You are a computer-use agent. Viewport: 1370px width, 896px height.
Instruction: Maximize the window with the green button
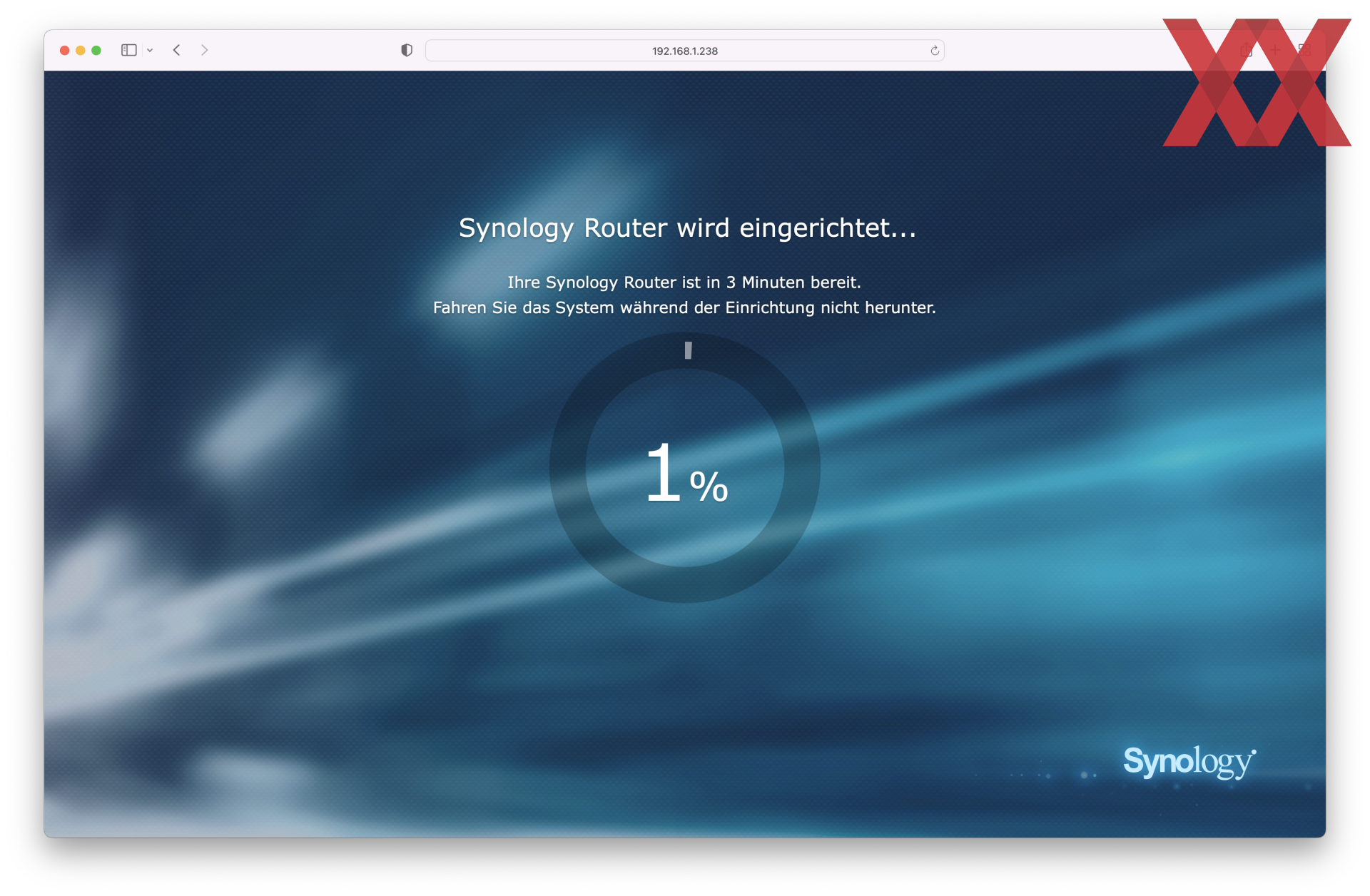click(96, 51)
